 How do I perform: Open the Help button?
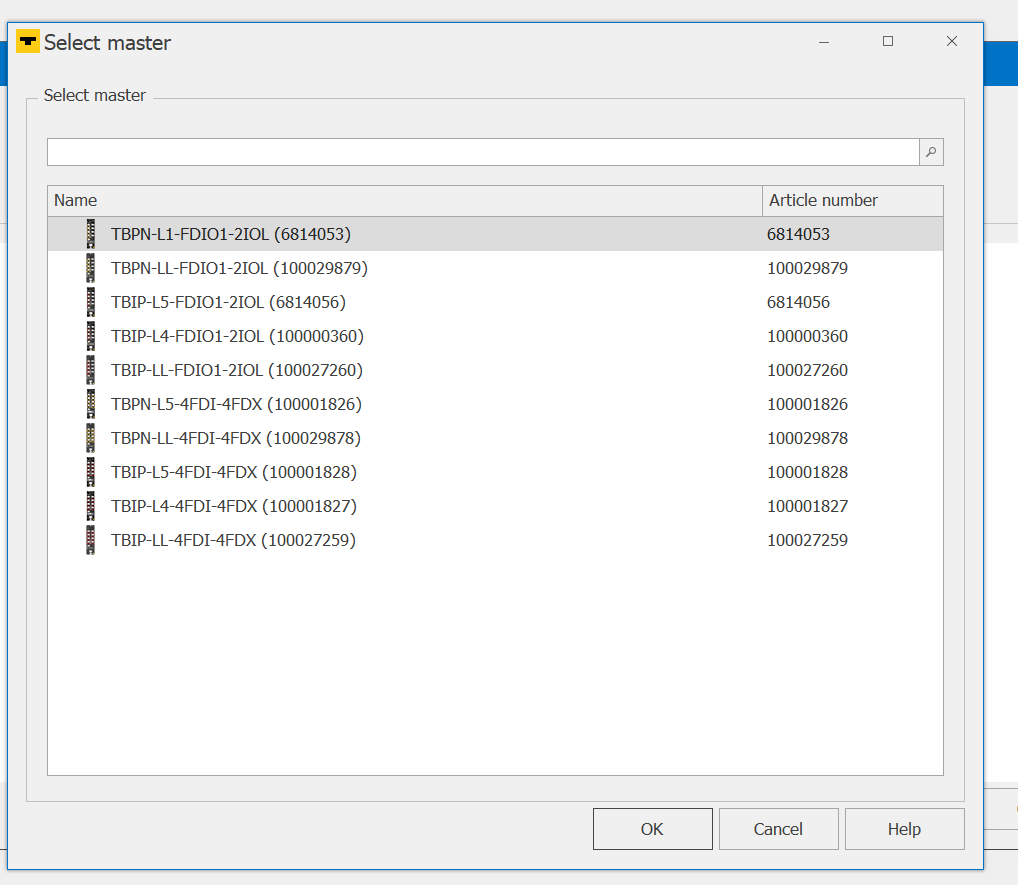904,829
